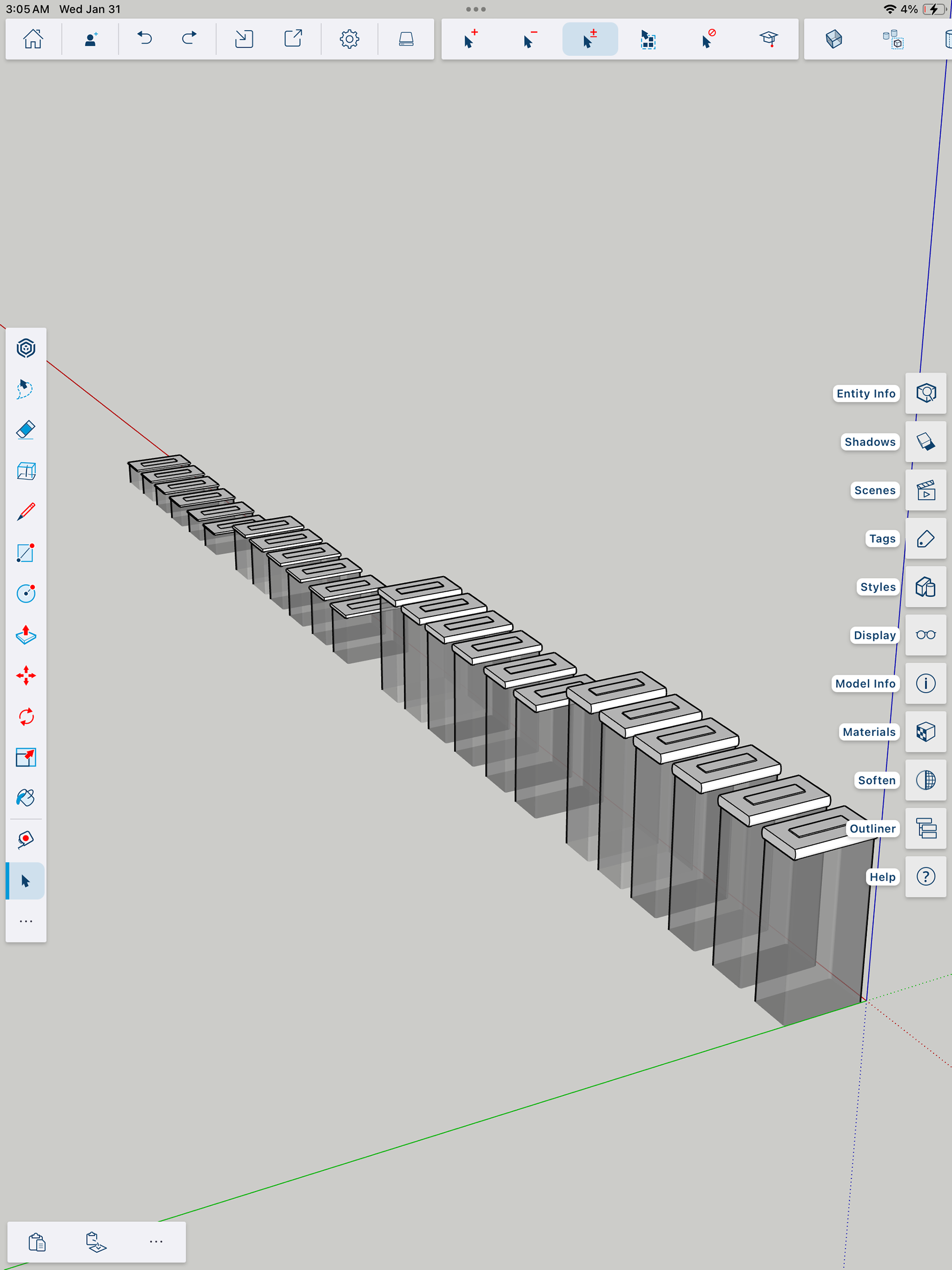952x1270 pixels.
Task: Open the Materials panel icon
Action: (x=926, y=732)
